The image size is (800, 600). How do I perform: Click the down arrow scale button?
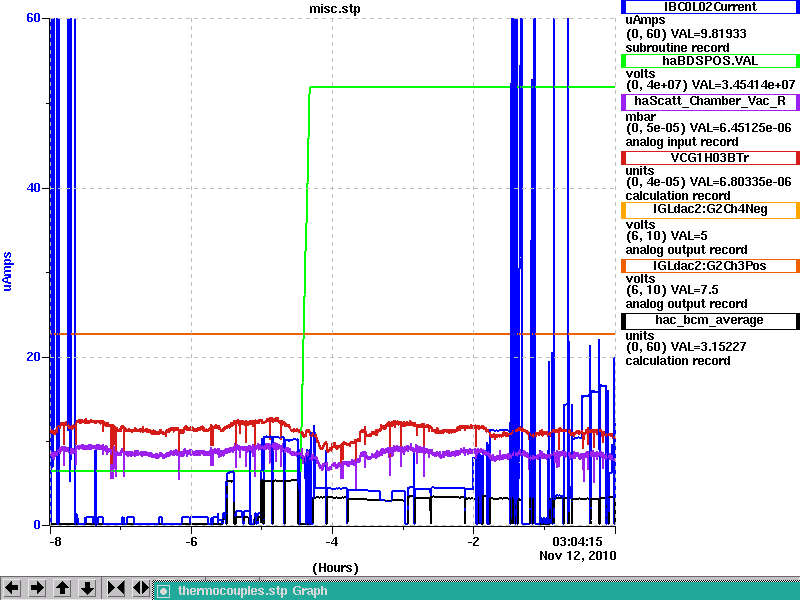click(x=87, y=588)
